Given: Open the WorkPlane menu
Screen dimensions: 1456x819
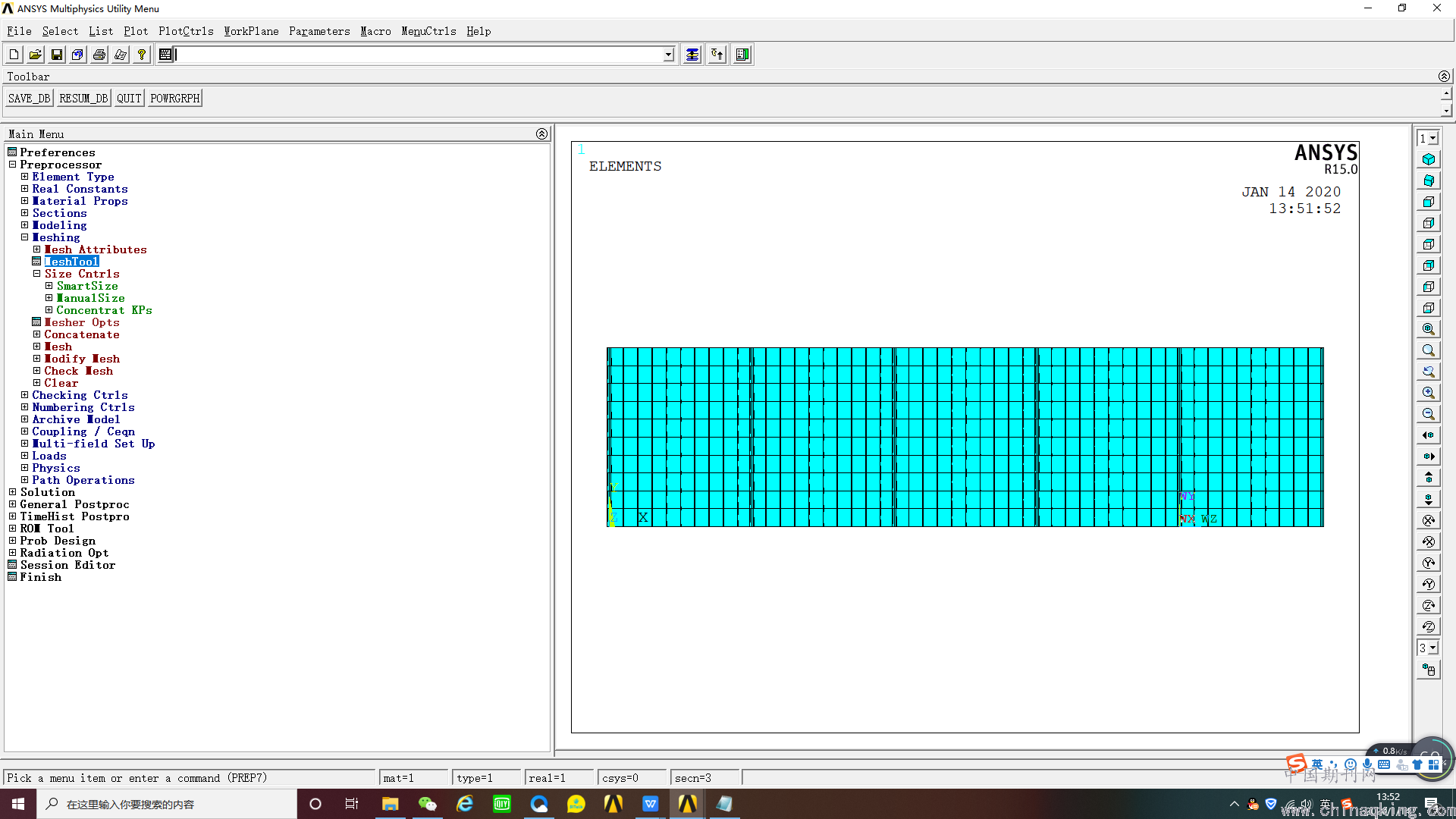Looking at the screenshot, I should tap(251, 31).
